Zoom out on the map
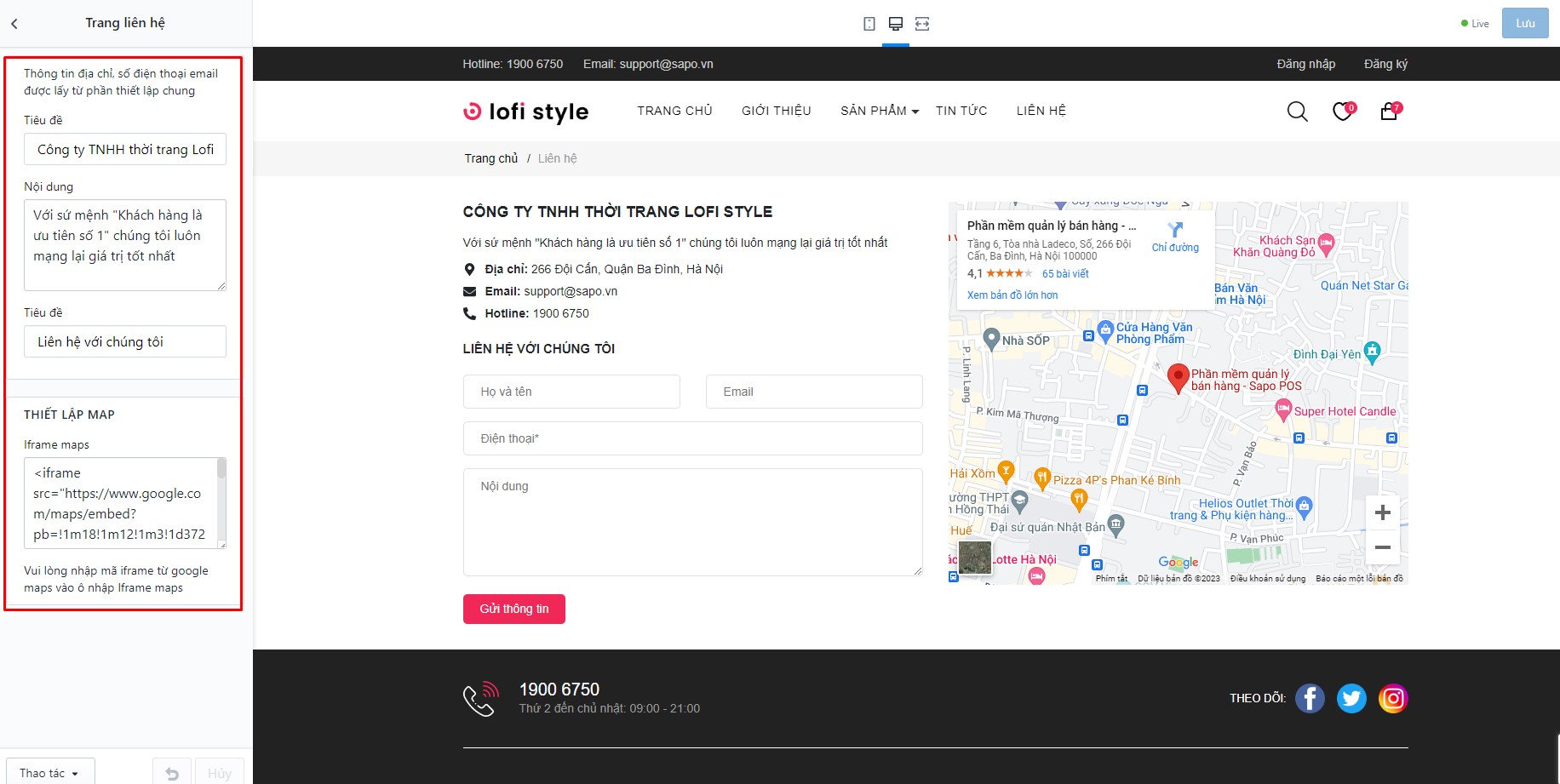The width and height of the screenshot is (1560, 784). [1383, 547]
